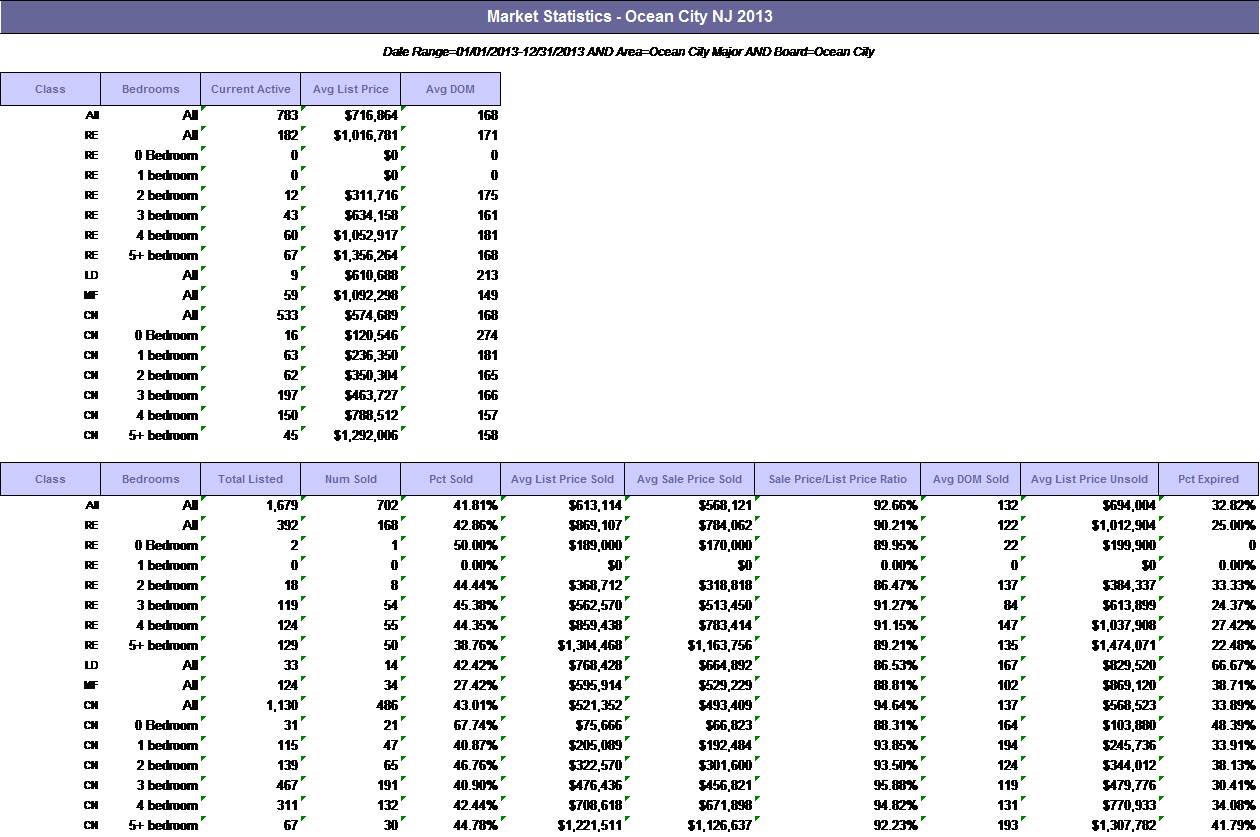
Task: Select avg list price '$120,546'
Action: click(370, 335)
